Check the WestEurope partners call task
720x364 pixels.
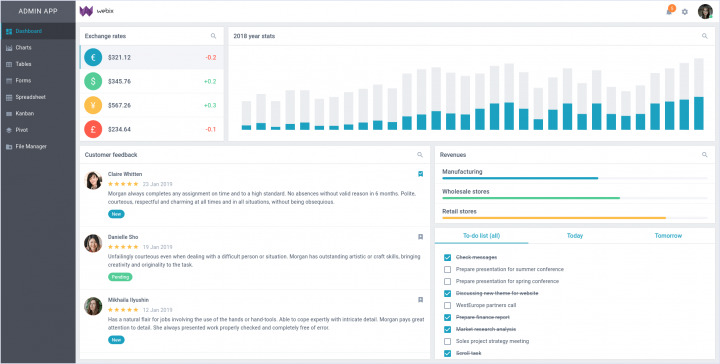pyautogui.click(x=447, y=305)
